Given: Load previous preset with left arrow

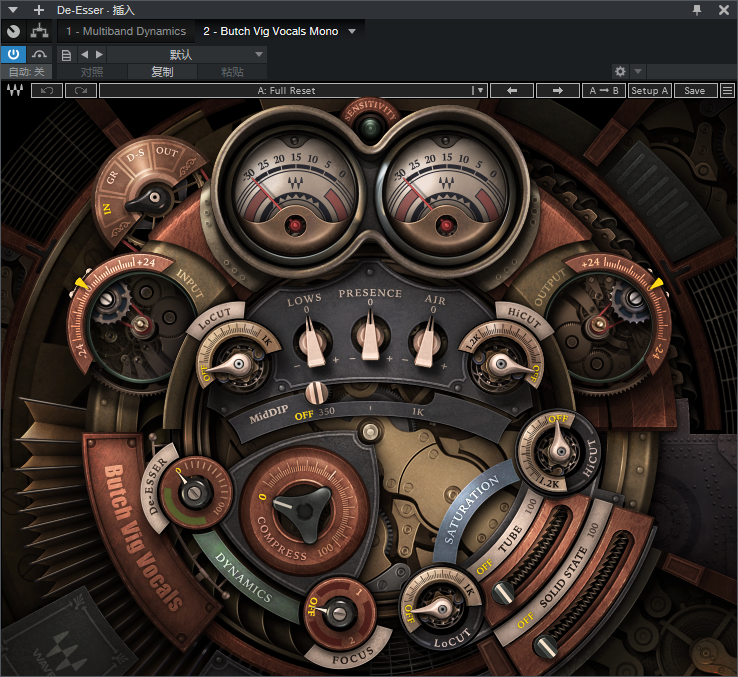Looking at the screenshot, I should click(x=511, y=90).
